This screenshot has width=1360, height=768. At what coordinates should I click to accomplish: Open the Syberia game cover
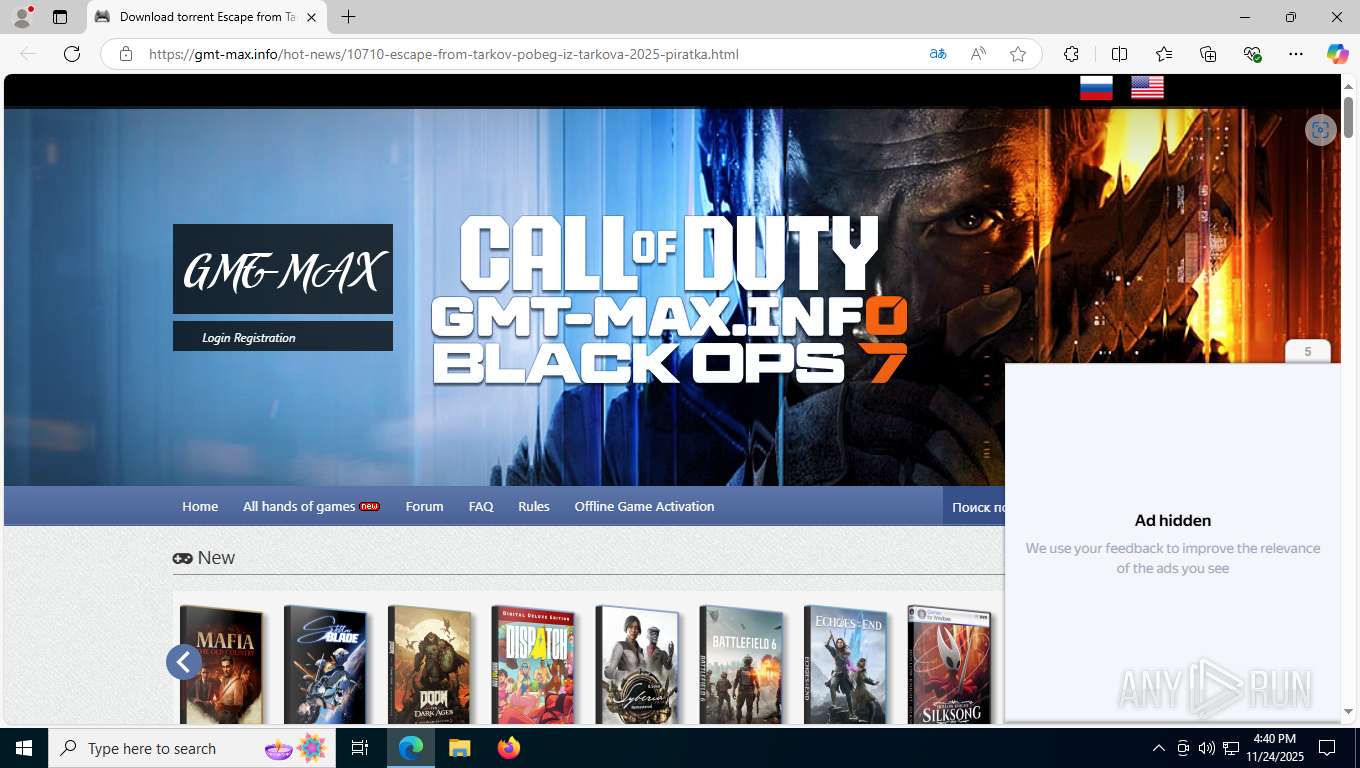pyautogui.click(x=637, y=664)
